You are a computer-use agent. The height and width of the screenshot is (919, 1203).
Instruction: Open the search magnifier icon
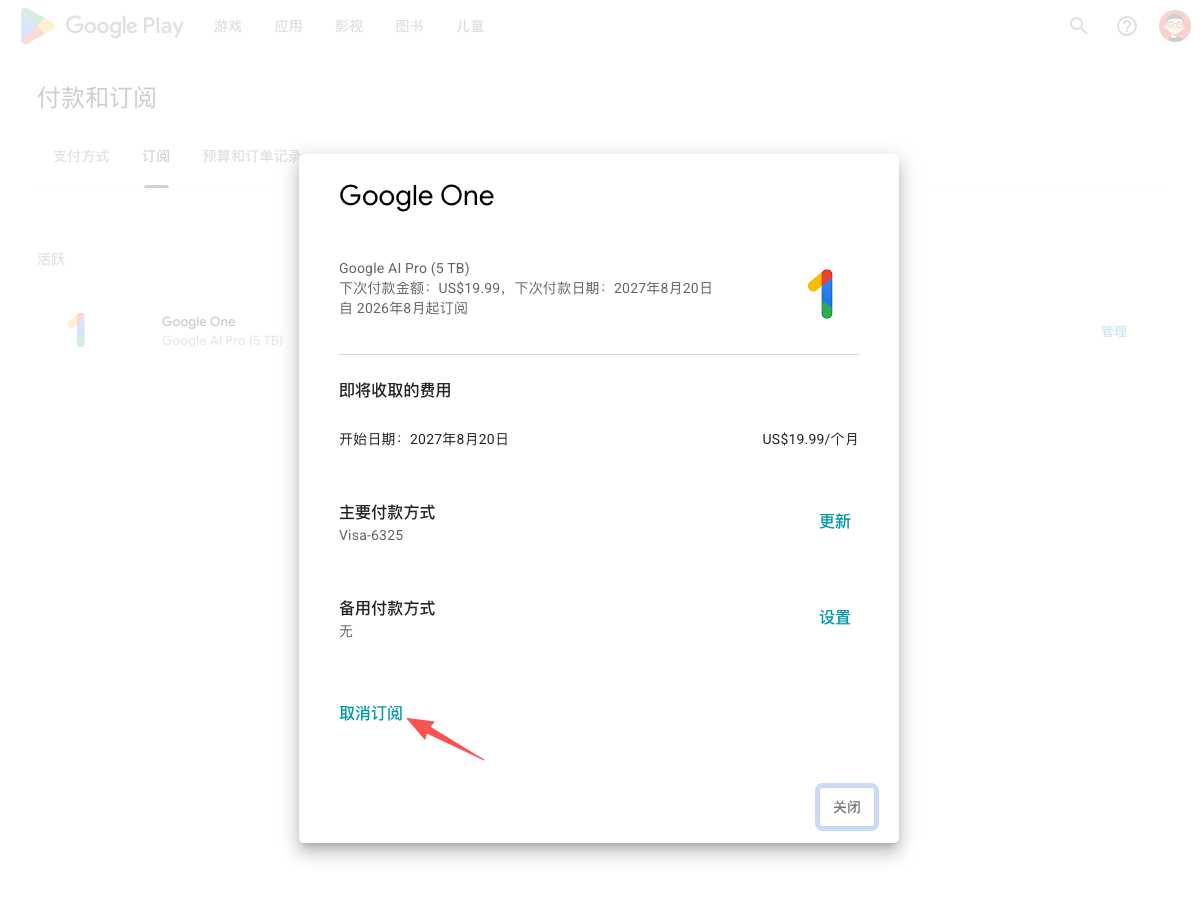(x=1078, y=26)
